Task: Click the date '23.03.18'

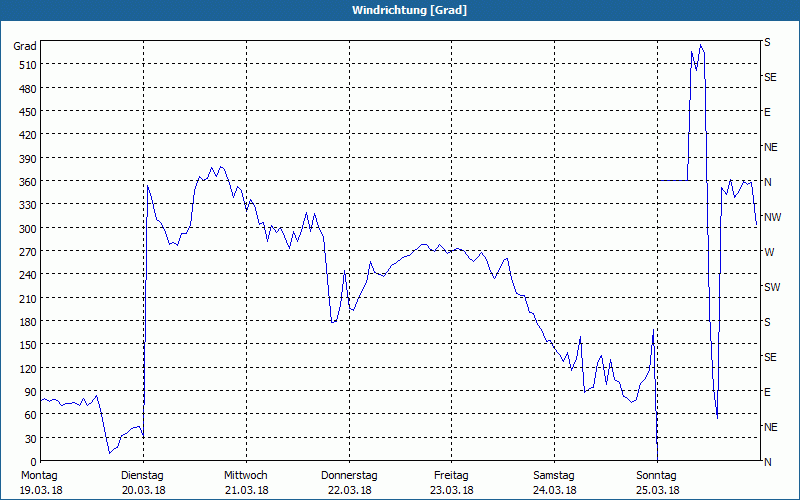Action: [x=452, y=491]
